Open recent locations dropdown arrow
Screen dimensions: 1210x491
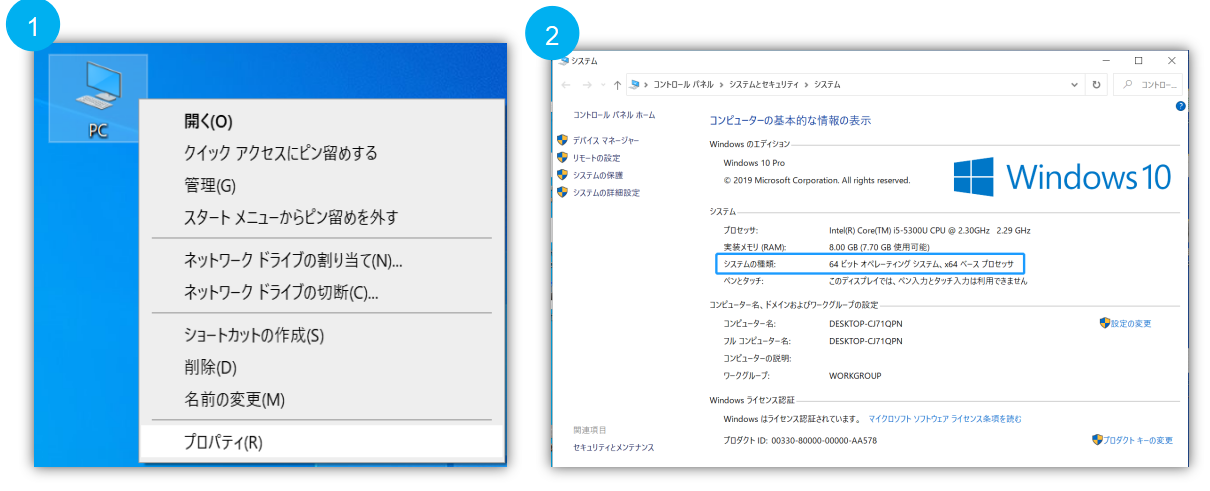pos(603,85)
